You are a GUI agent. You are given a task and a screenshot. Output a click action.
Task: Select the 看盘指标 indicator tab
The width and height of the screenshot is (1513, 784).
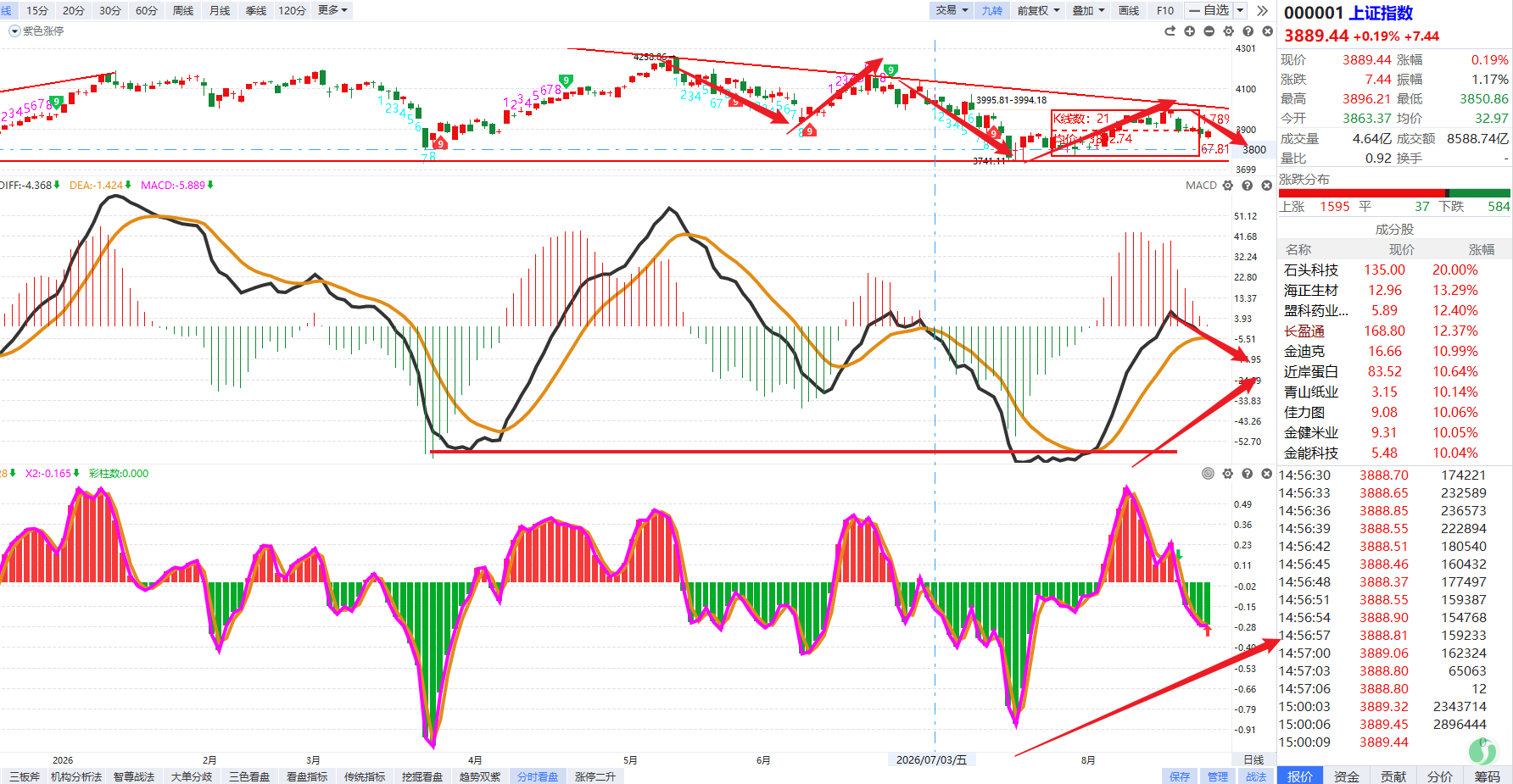pos(307,776)
